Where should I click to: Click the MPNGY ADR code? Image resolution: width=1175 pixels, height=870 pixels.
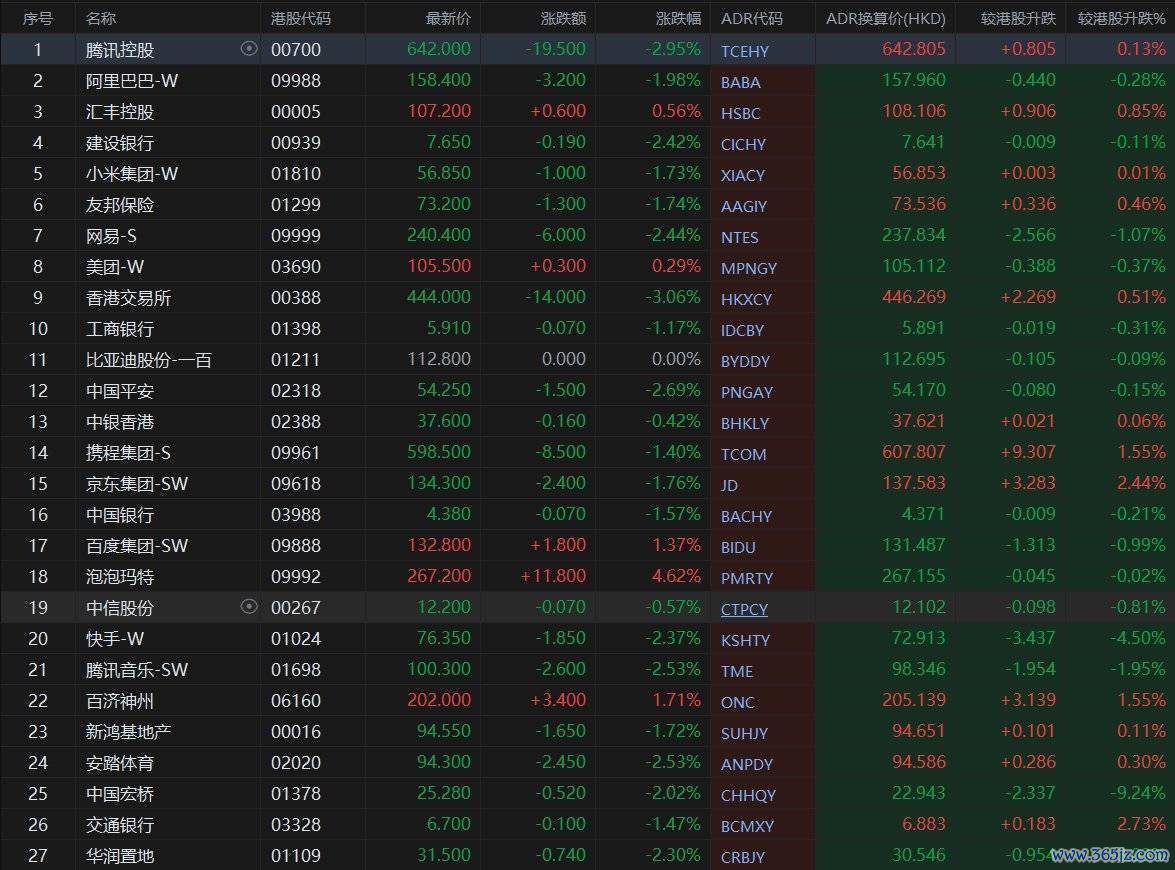[749, 268]
